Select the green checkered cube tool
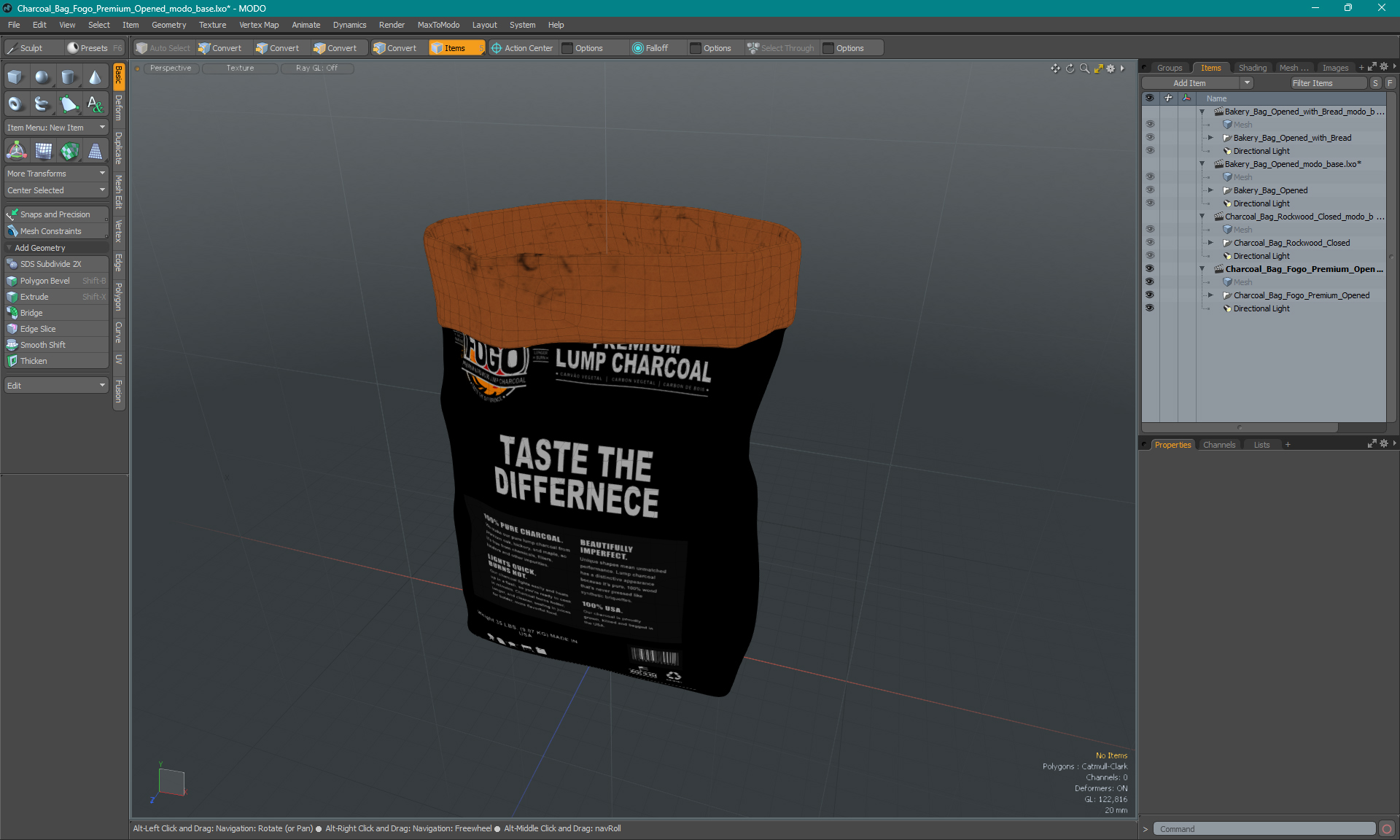Screen dimensions: 1400x840 [x=69, y=151]
